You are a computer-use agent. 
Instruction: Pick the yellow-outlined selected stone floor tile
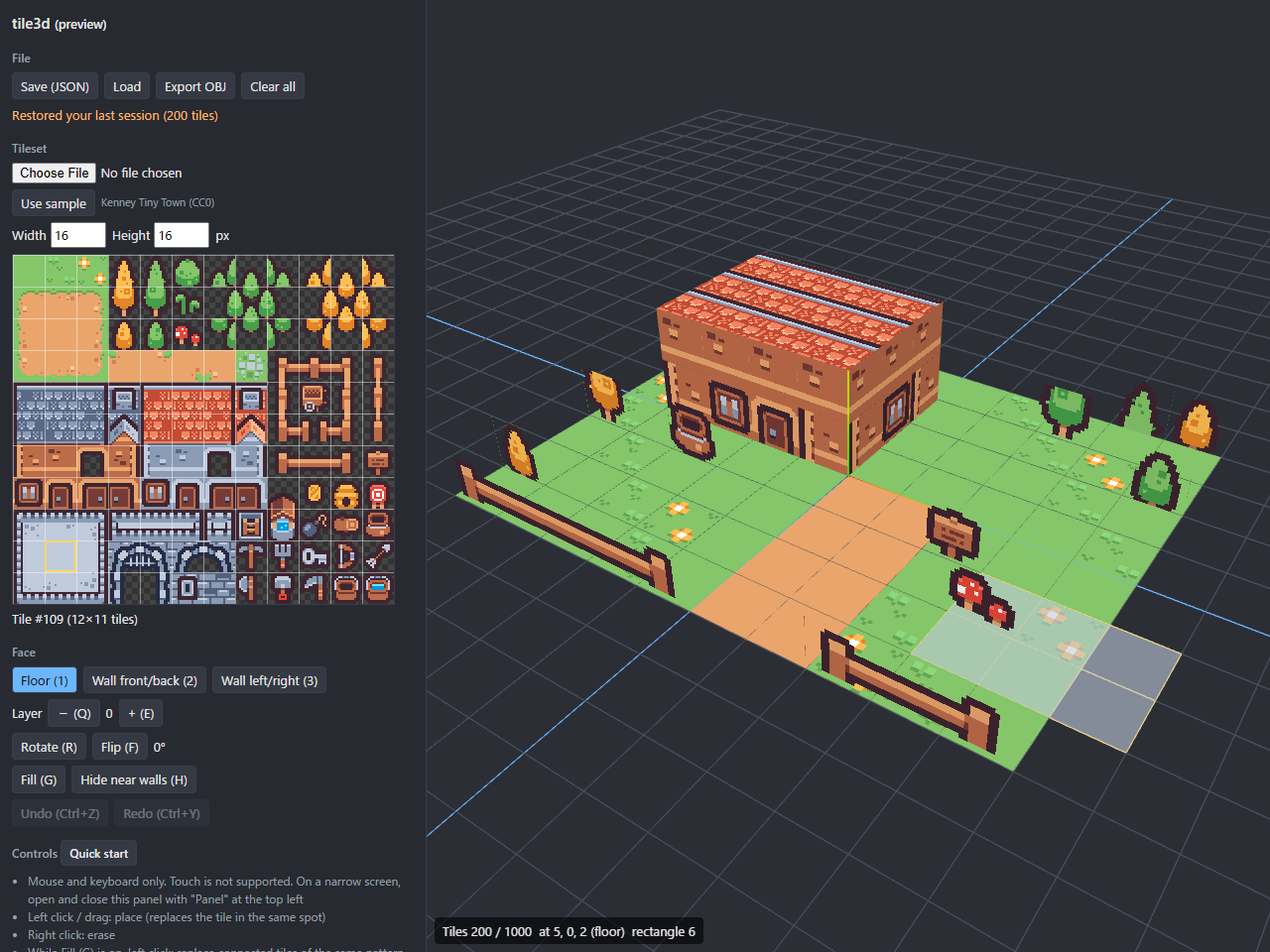[x=61, y=556]
